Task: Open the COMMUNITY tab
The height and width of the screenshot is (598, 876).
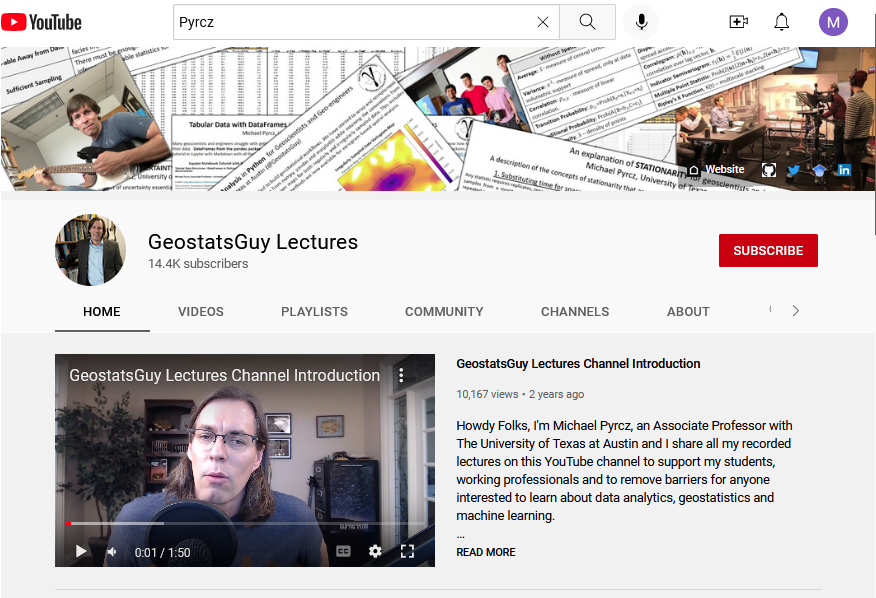Action: coord(444,312)
